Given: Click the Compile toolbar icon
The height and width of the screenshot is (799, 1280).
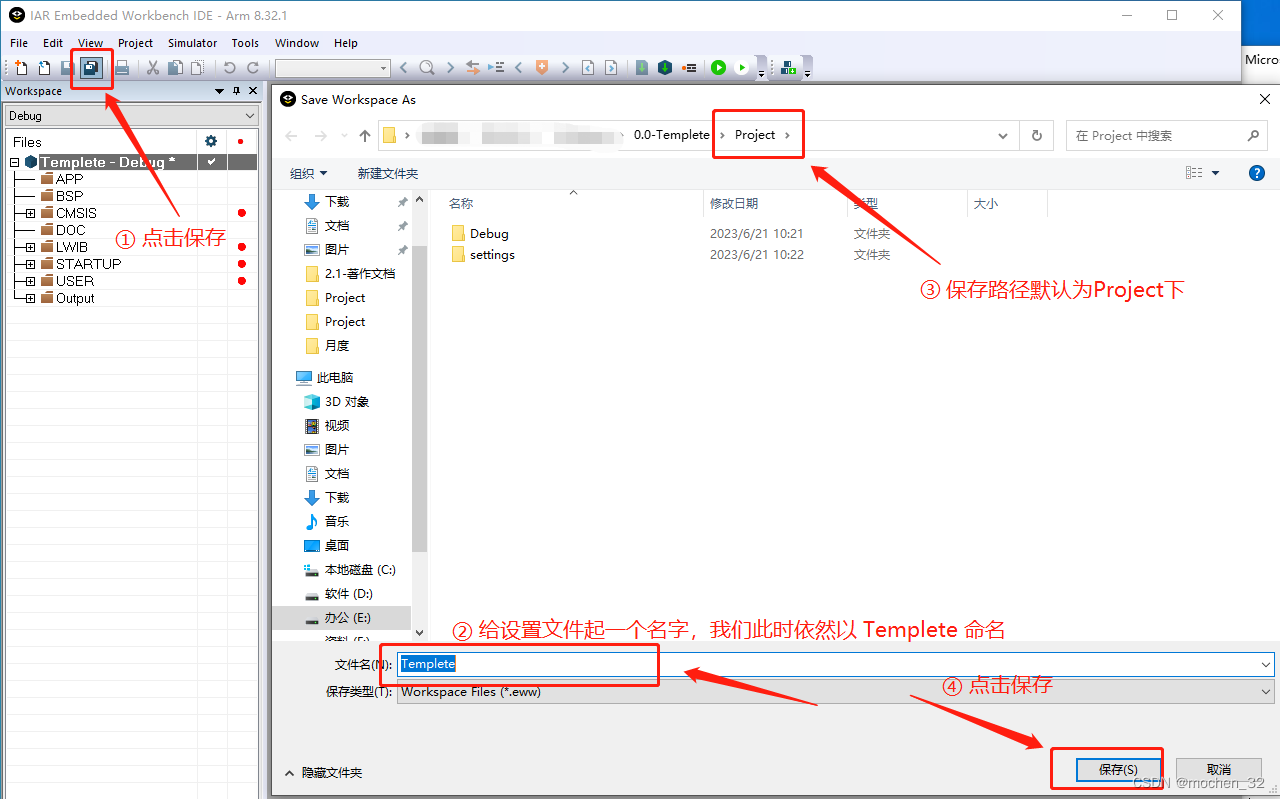Looking at the screenshot, I should click(641, 68).
